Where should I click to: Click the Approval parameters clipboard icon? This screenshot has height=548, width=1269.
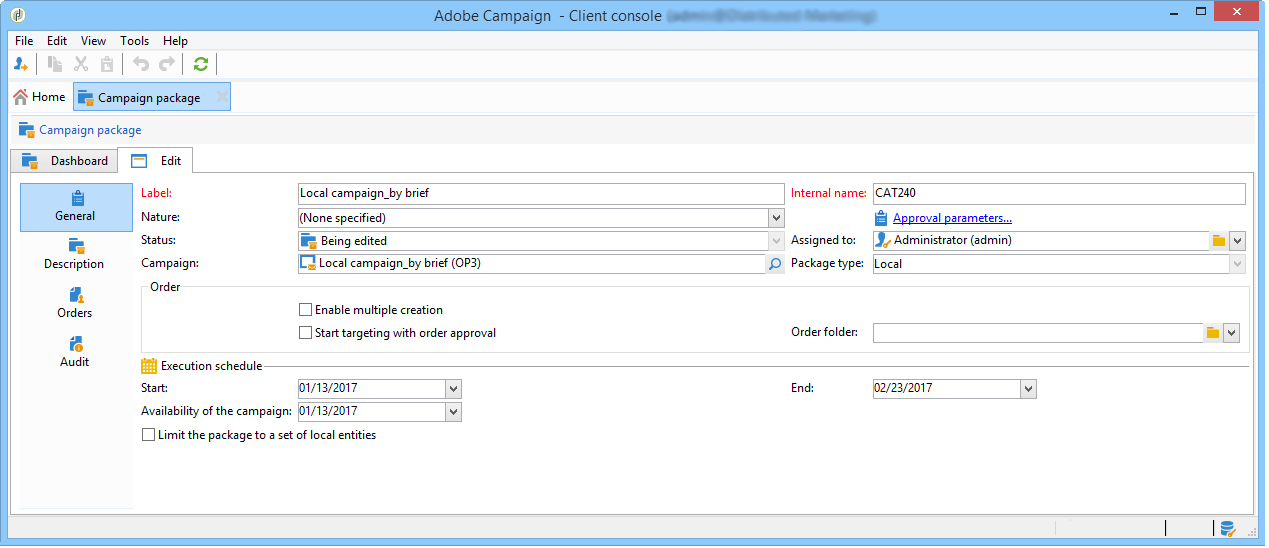pyautogui.click(x=881, y=218)
